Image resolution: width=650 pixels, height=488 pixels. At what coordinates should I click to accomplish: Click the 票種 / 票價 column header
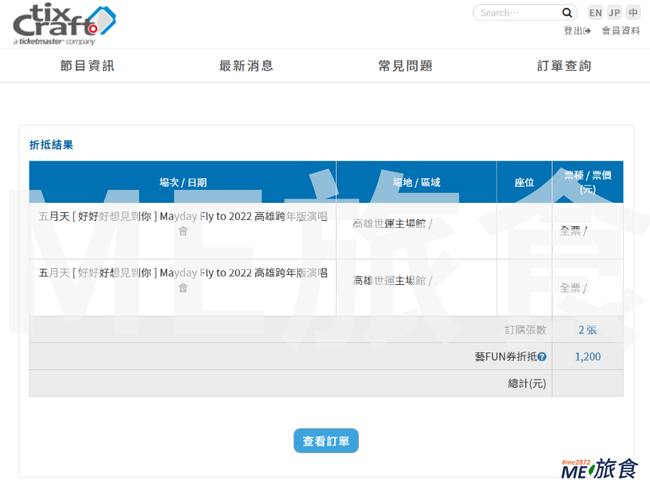click(x=587, y=182)
